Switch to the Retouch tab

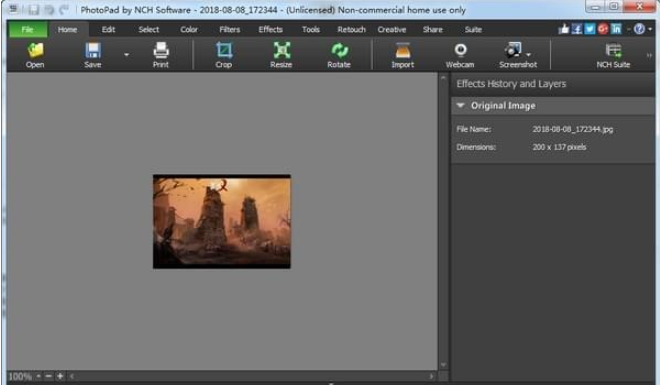(x=351, y=29)
